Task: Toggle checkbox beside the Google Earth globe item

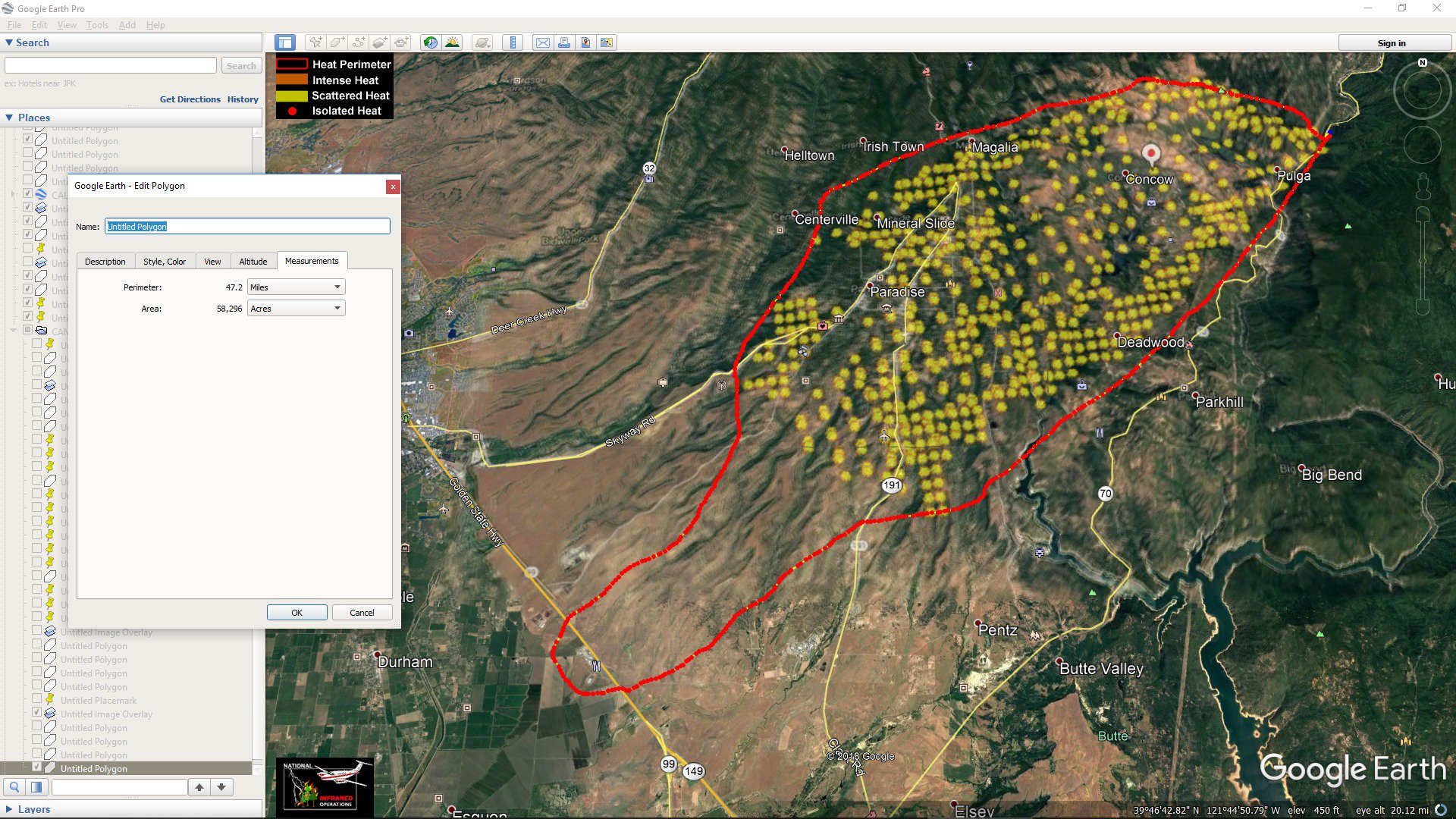Action: 27,194
